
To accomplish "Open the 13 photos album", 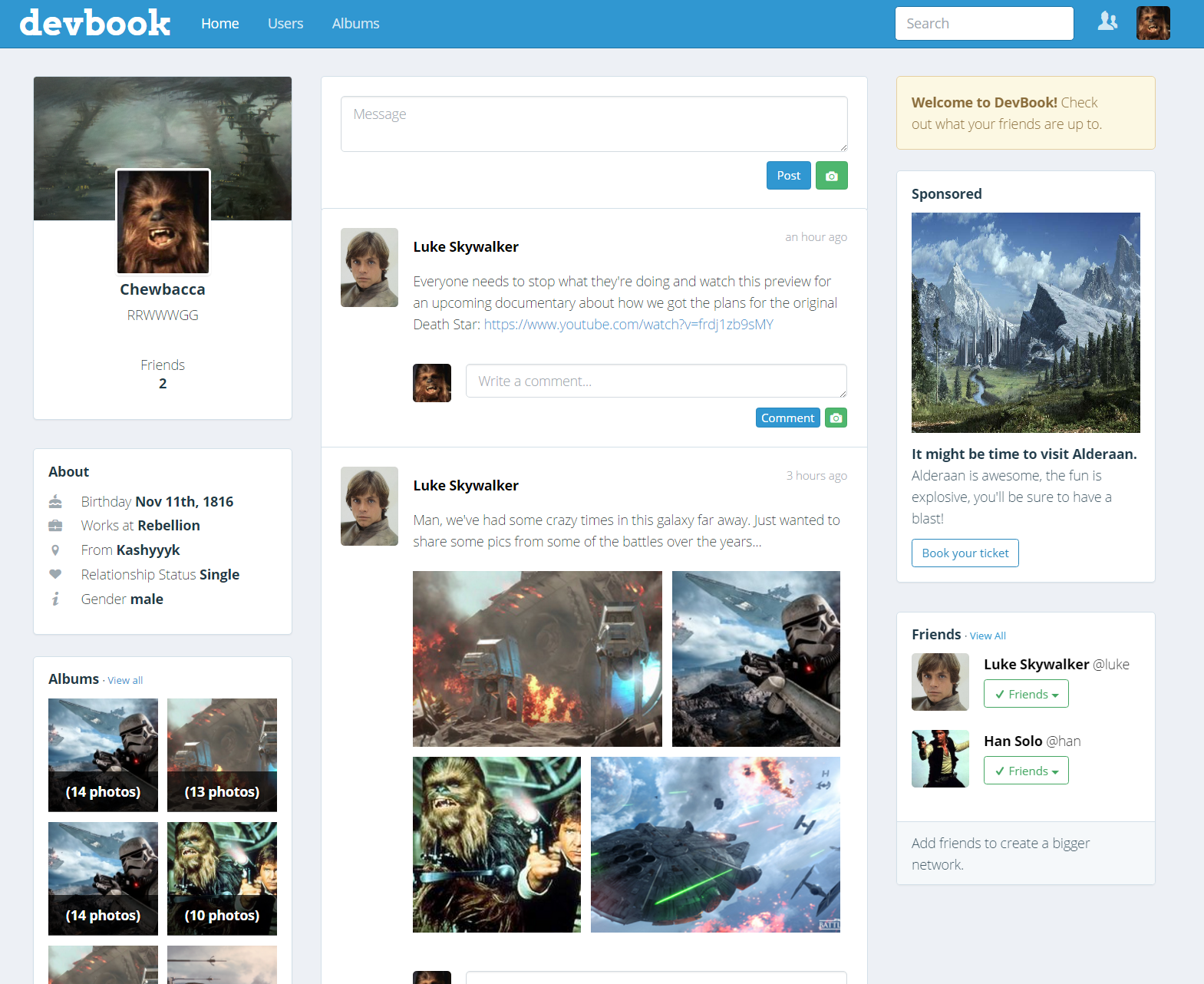I will point(222,755).
